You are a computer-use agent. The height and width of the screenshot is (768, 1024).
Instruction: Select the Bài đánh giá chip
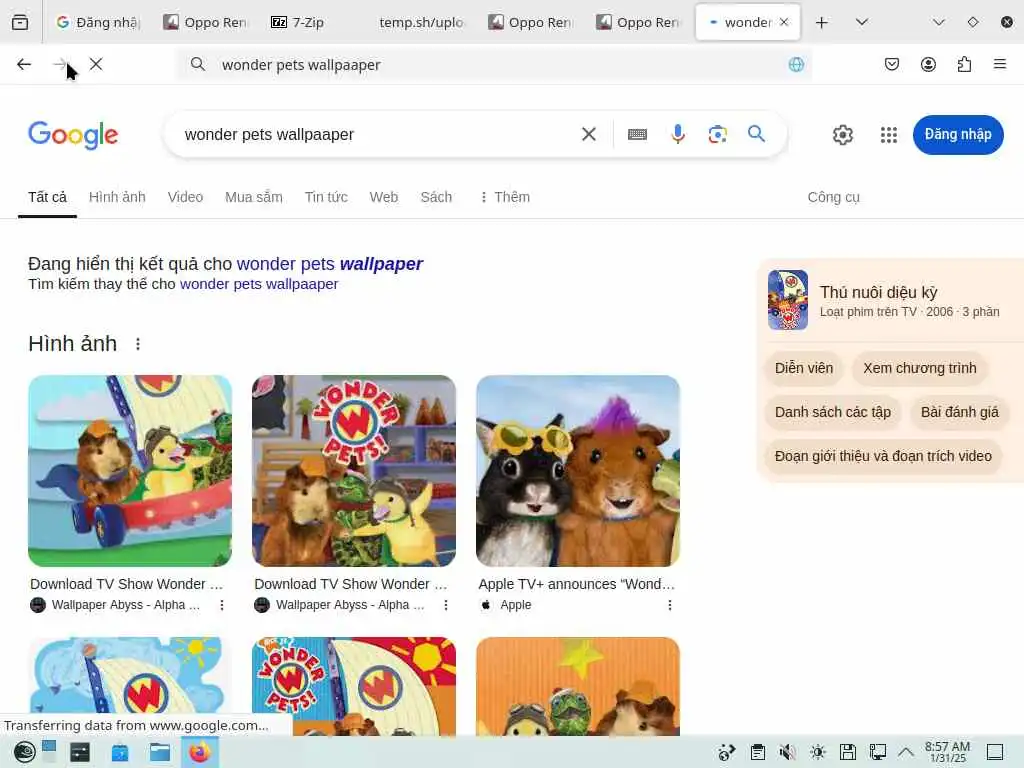click(x=959, y=412)
